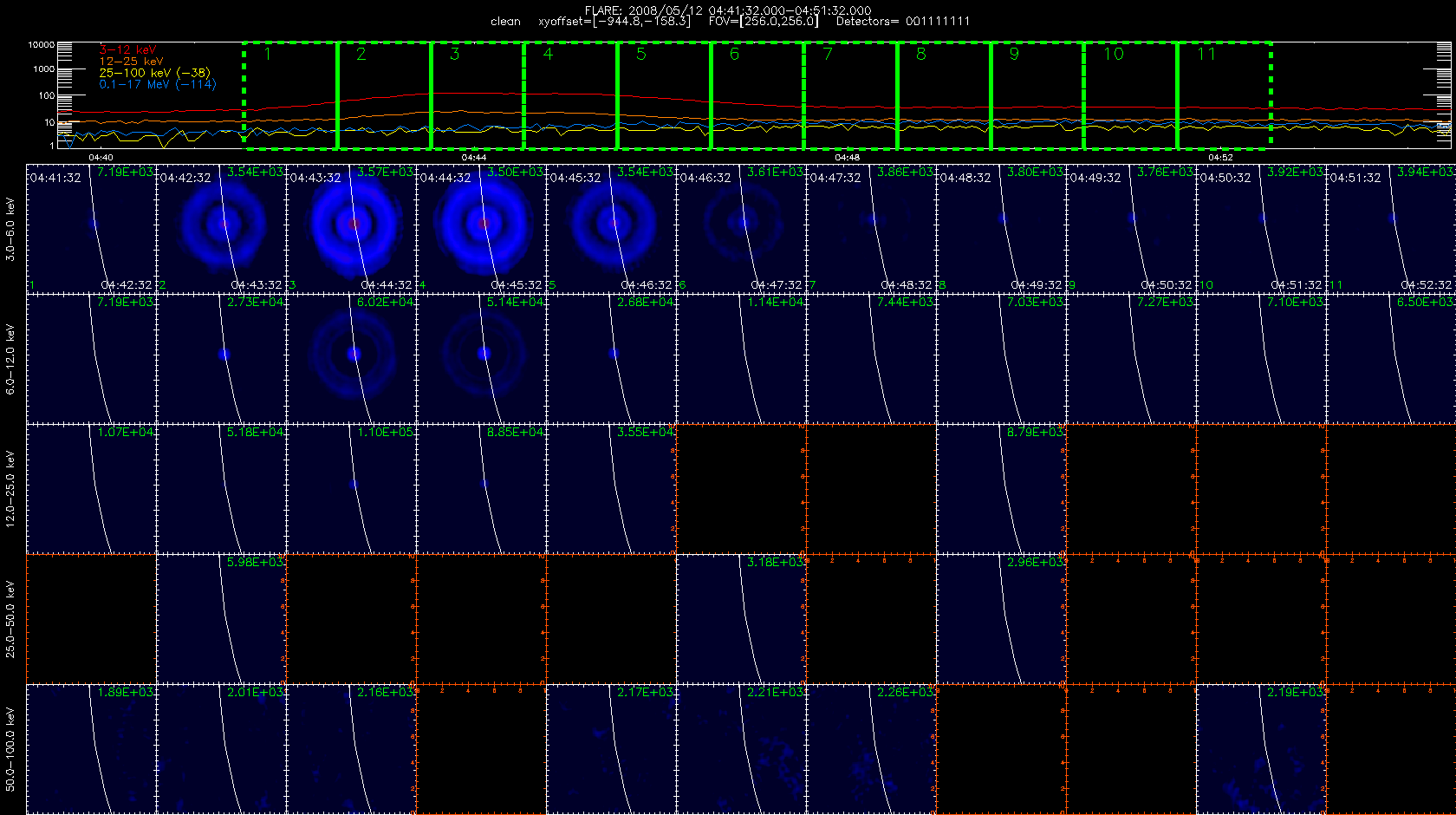Open the 50.0-100.0 keV image with peak 2.01E+03
Viewport: 1456px width, 815px height.
(x=221, y=749)
